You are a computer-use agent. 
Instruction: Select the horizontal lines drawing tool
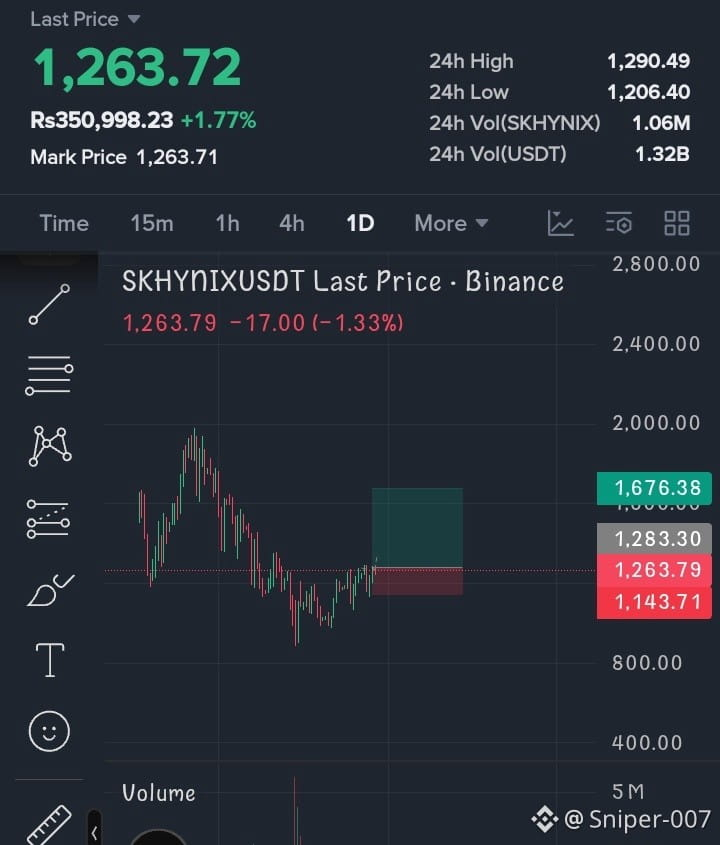(49, 375)
